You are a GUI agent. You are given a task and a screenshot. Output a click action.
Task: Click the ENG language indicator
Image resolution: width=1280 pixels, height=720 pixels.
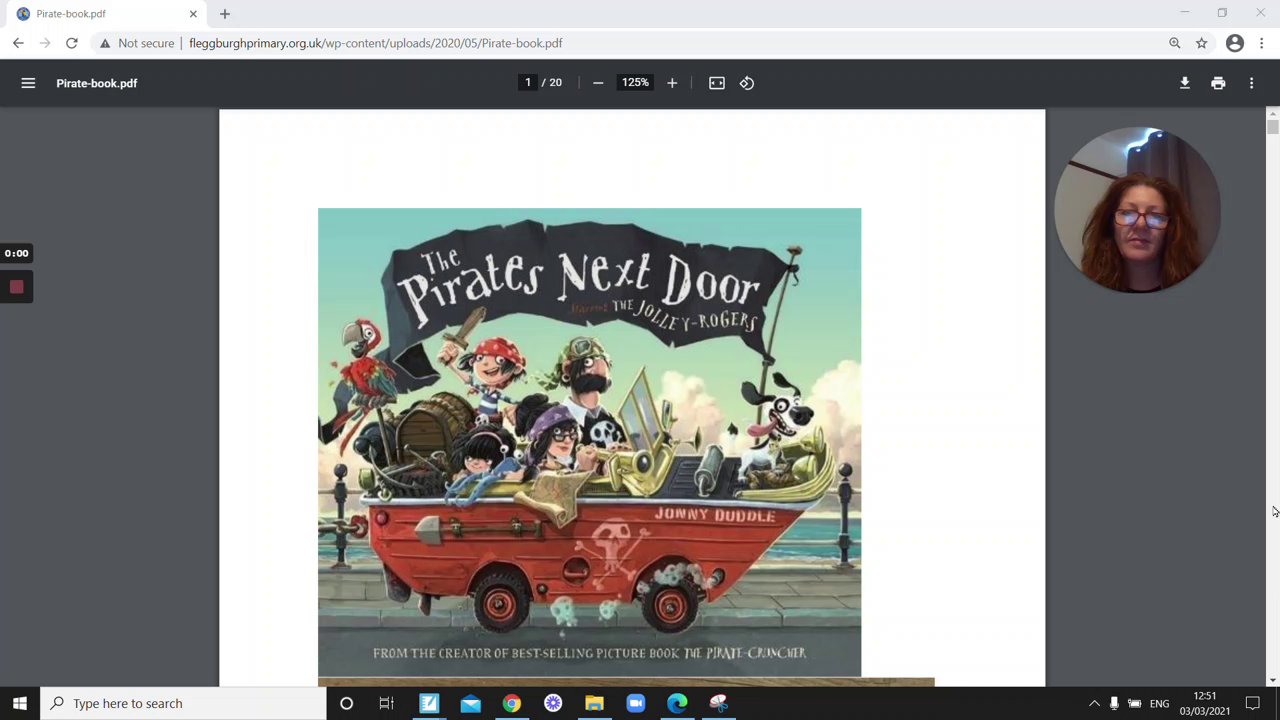click(1159, 703)
